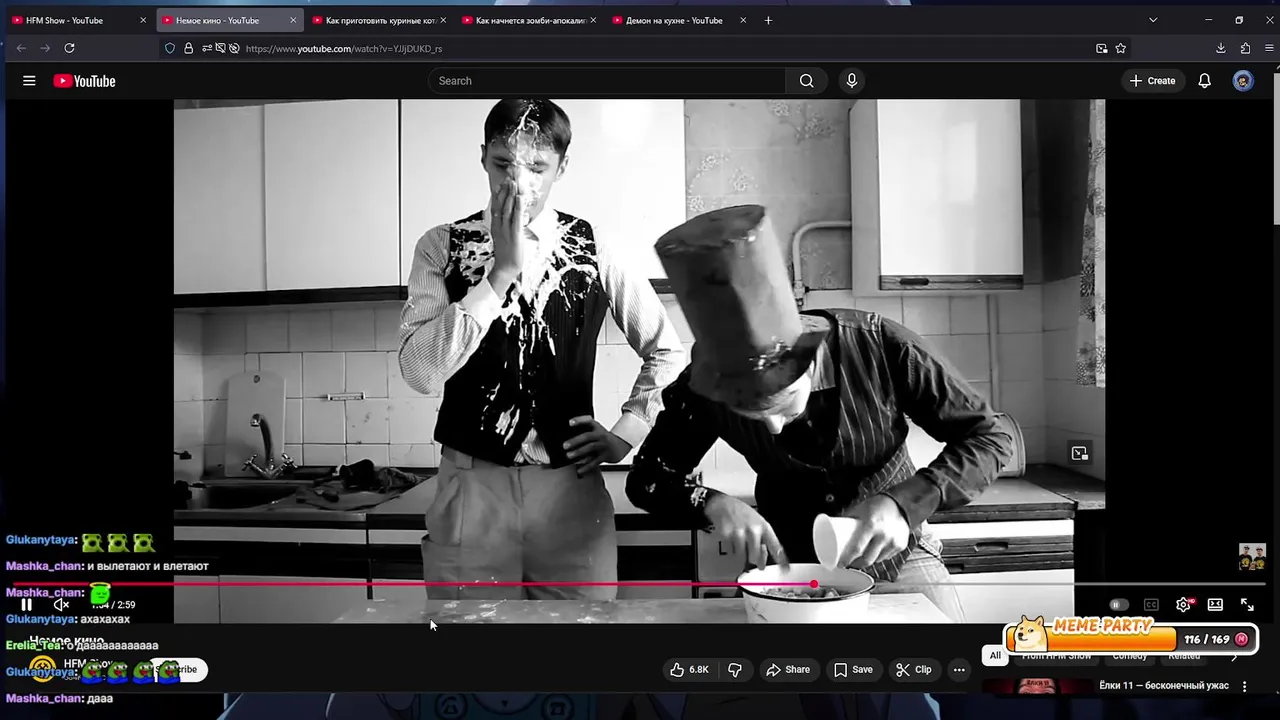Go back in browser history
The height and width of the screenshot is (720, 1280).
tap(21, 48)
